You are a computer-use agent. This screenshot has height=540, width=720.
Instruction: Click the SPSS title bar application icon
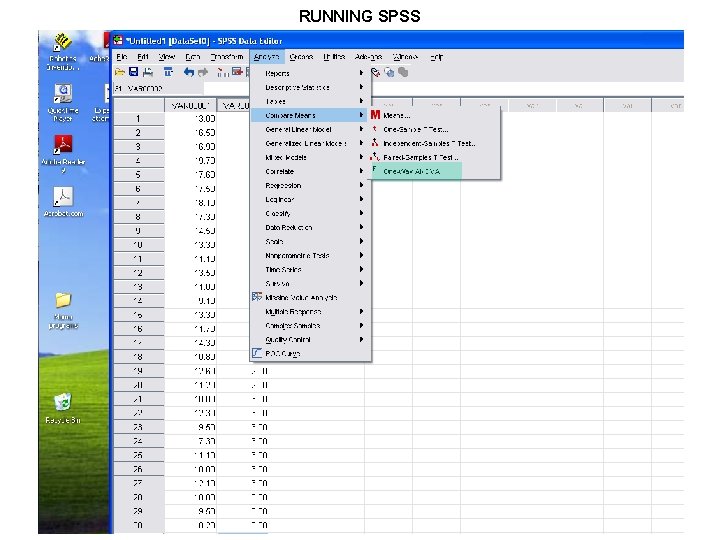pos(118,40)
